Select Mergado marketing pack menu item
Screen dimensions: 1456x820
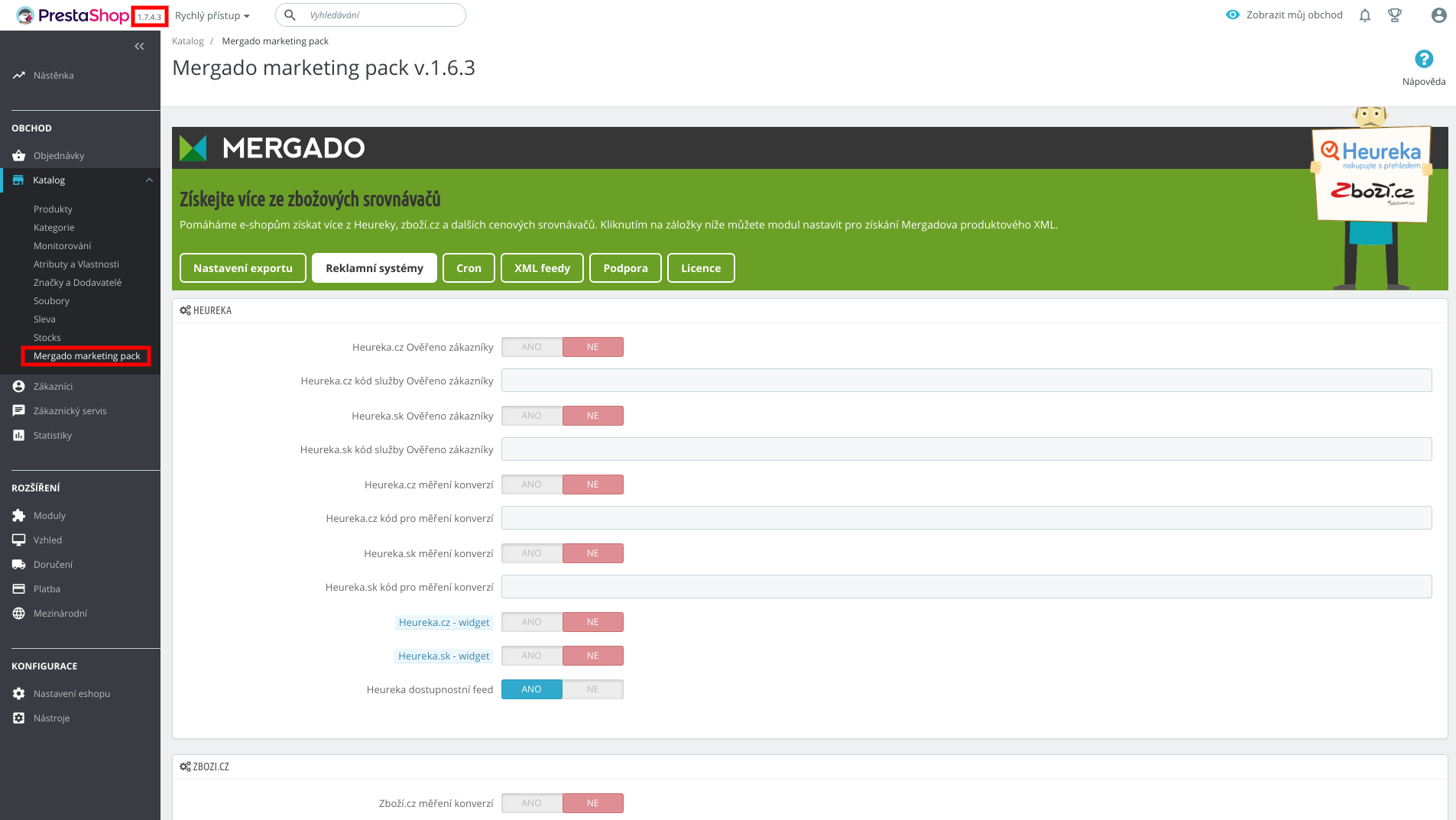pyautogui.click(x=86, y=356)
